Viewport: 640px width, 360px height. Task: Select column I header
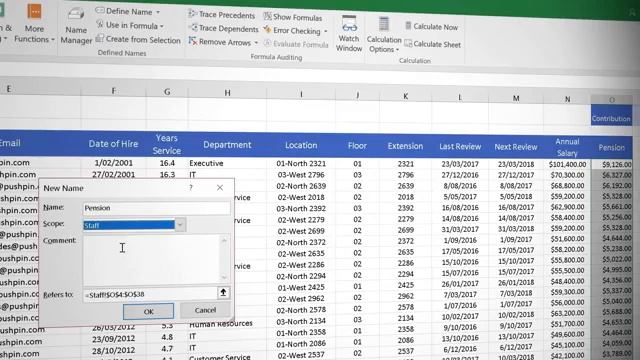point(301,94)
